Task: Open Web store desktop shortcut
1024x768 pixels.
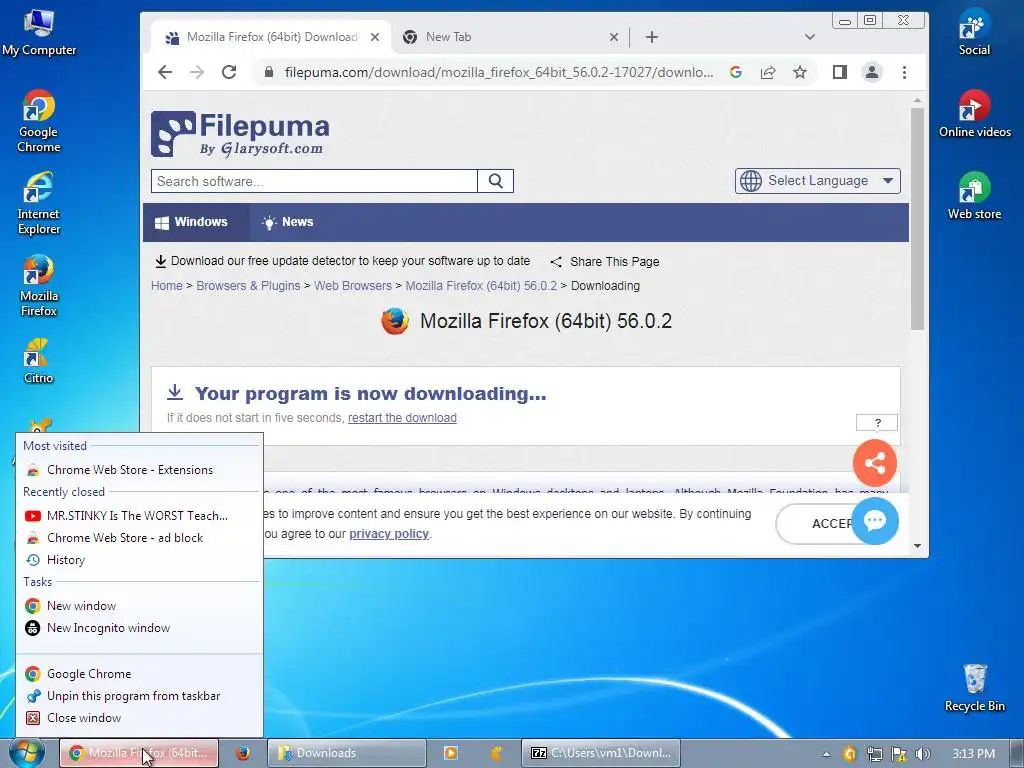Action: 974,197
